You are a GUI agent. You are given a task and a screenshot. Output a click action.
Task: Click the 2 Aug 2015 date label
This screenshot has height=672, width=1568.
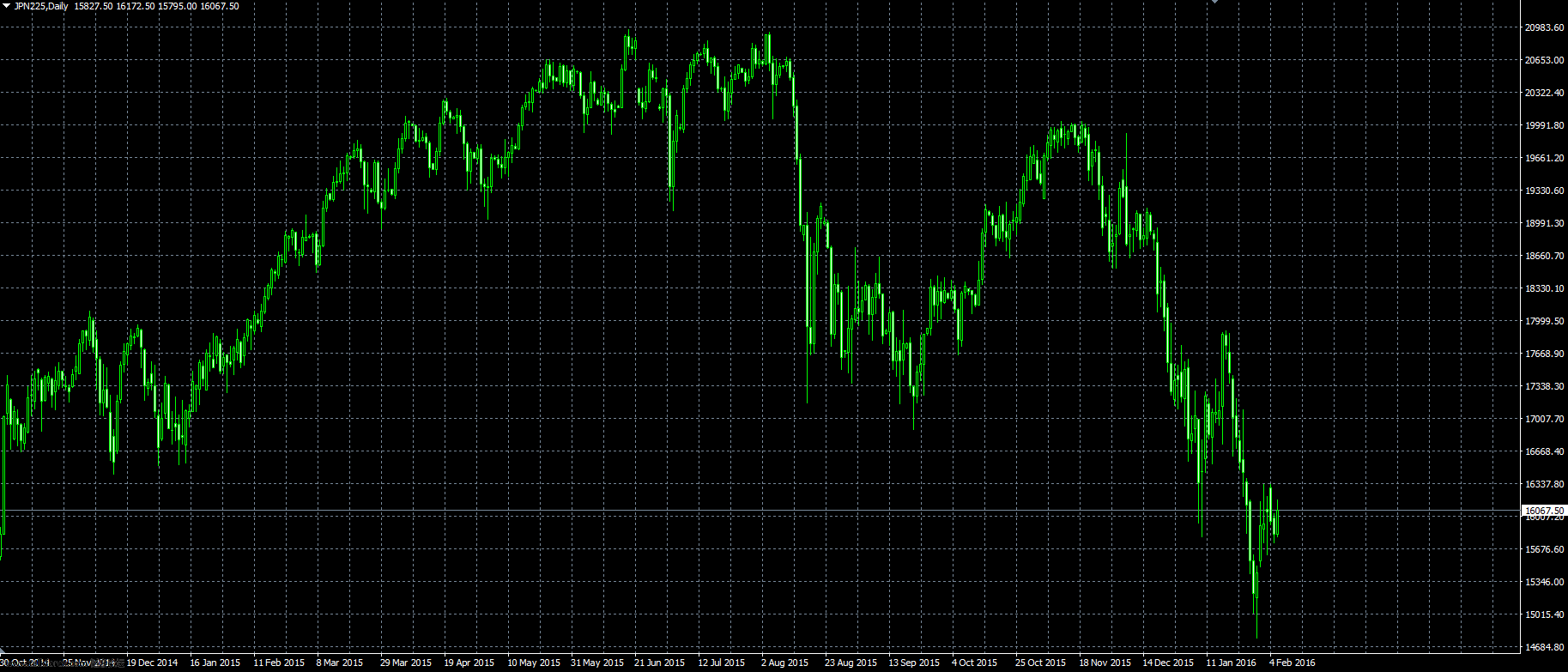pyautogui.click(x=784, y=663)
